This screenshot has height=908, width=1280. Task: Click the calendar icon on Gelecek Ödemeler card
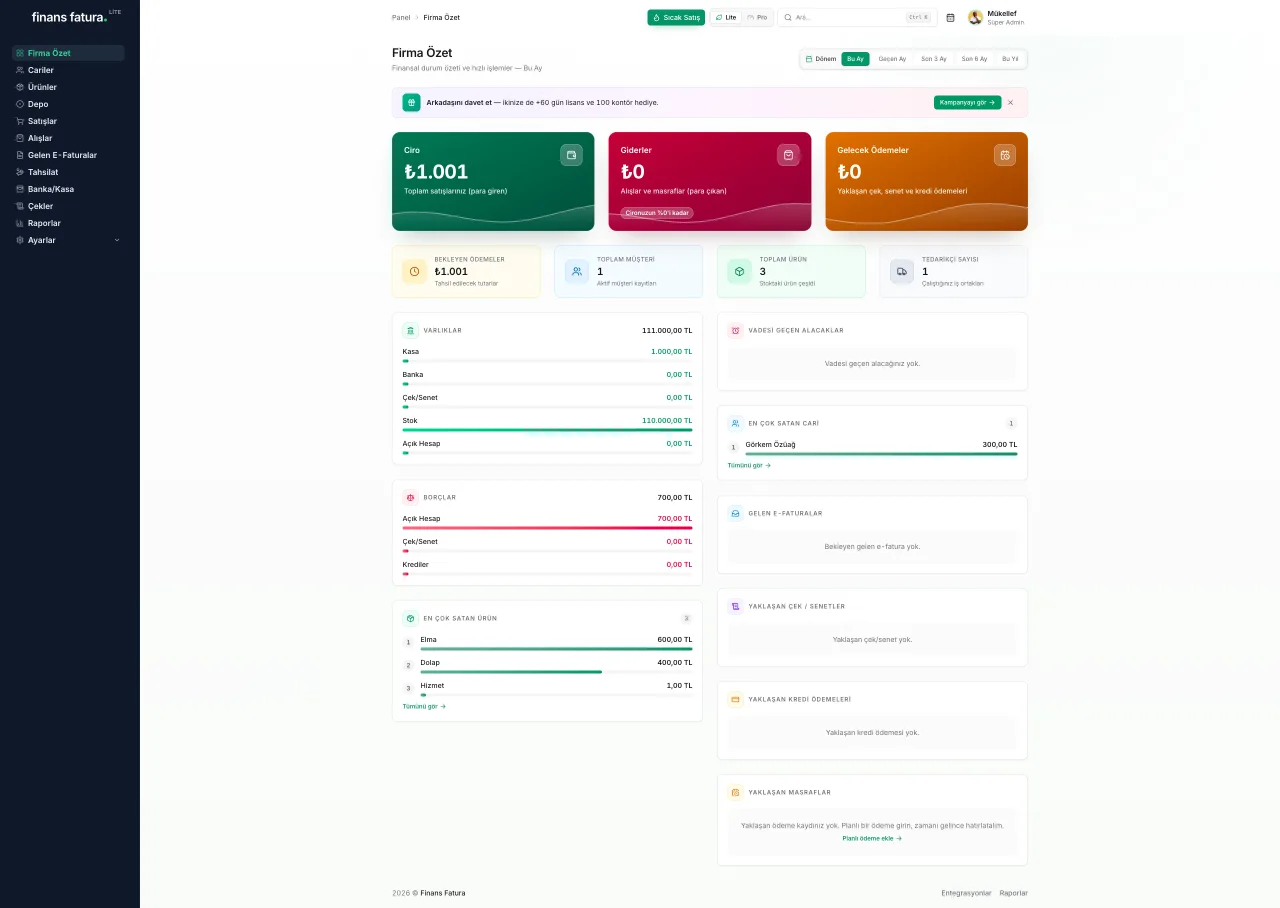(1005, 155)
